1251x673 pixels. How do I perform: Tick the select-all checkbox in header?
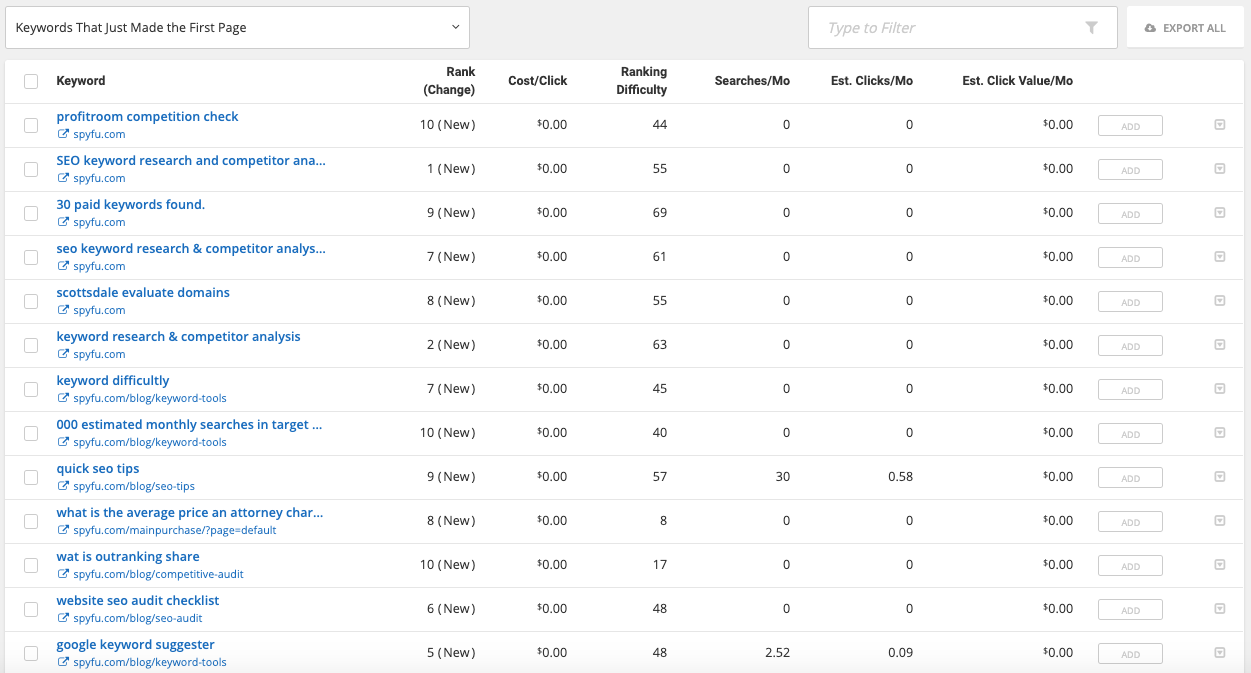(31, 81)
